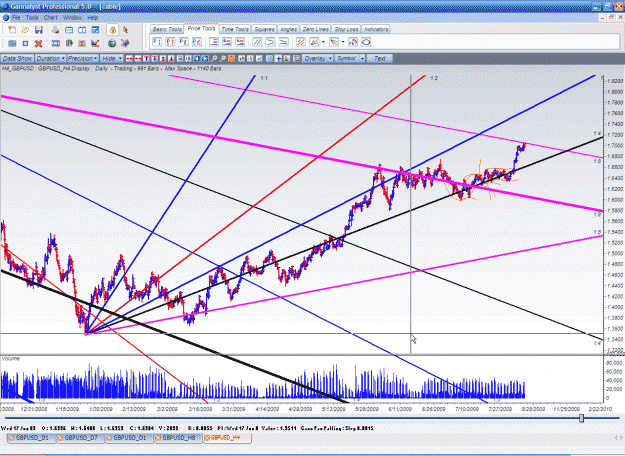This screenshot has width=625, height=456.
Task: Expand the arrow next to the fan-lines tool
Action: (343, 42)
